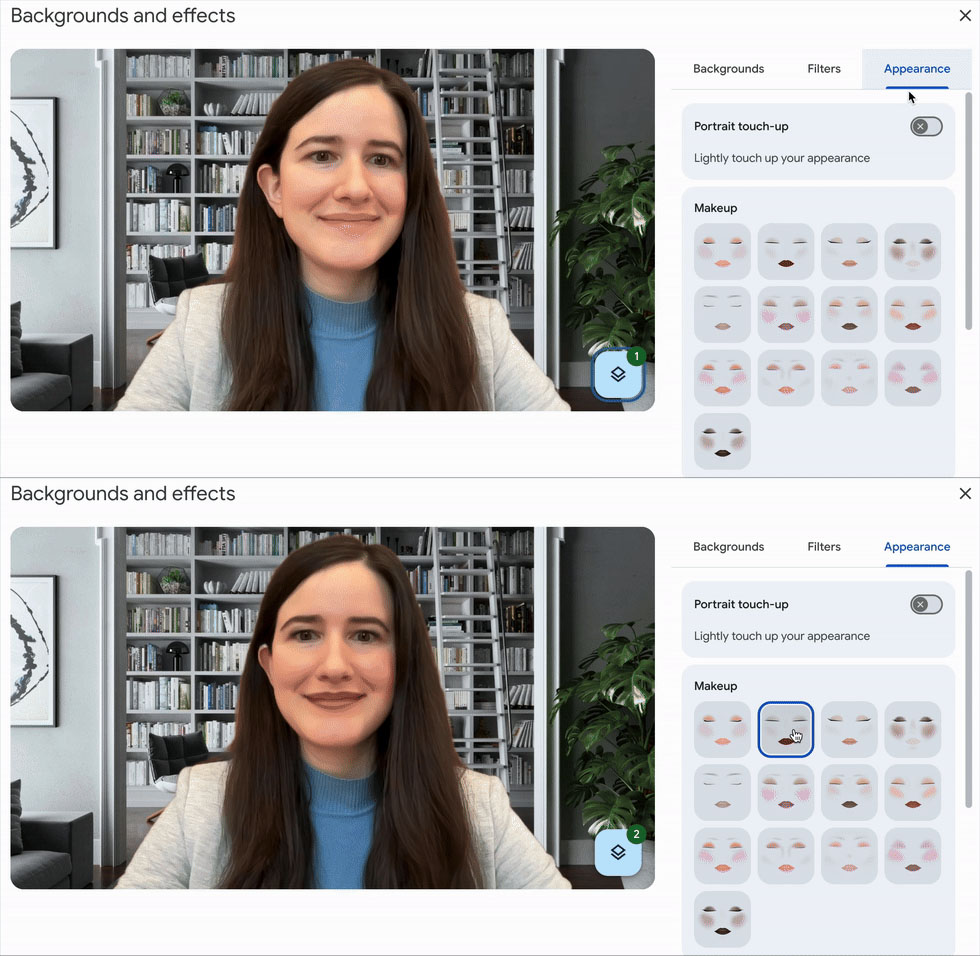Viewport: 980px width, 956px height.
Task: Open the Backgrounds tab in the upper dialog
Action: [728, 69]
